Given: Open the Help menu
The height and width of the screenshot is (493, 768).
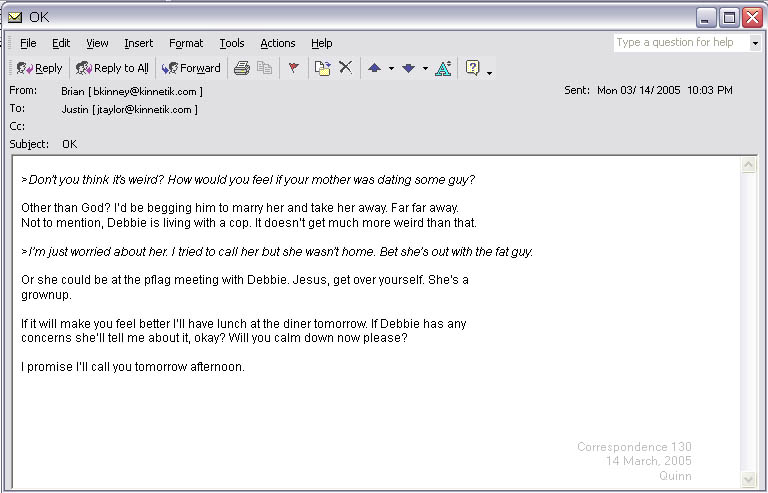Looking at the screenshot, I should [322, 43].
